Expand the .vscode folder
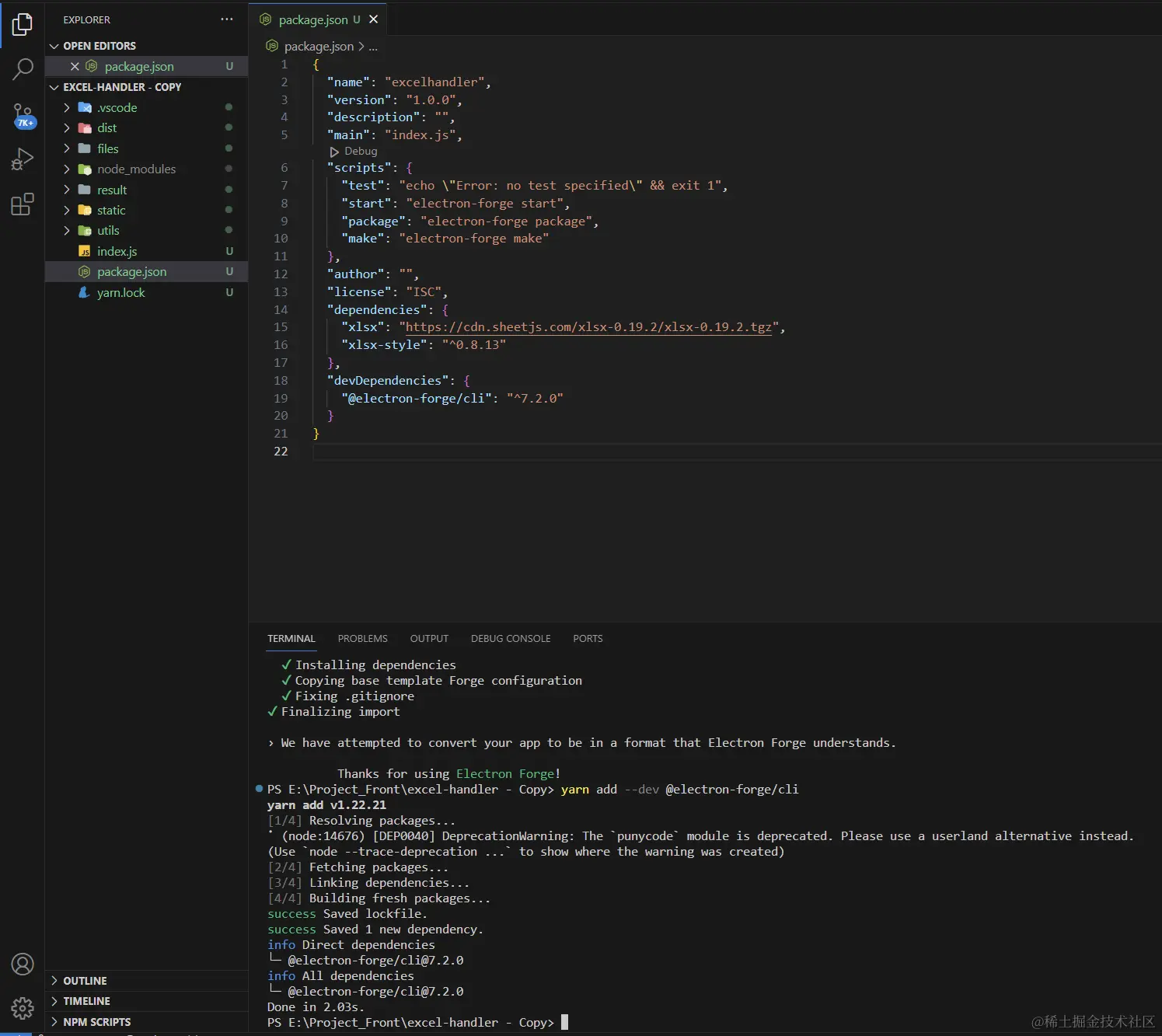Image resolution: width=1162 pixels, height=1036 pixels. (67, 108)
